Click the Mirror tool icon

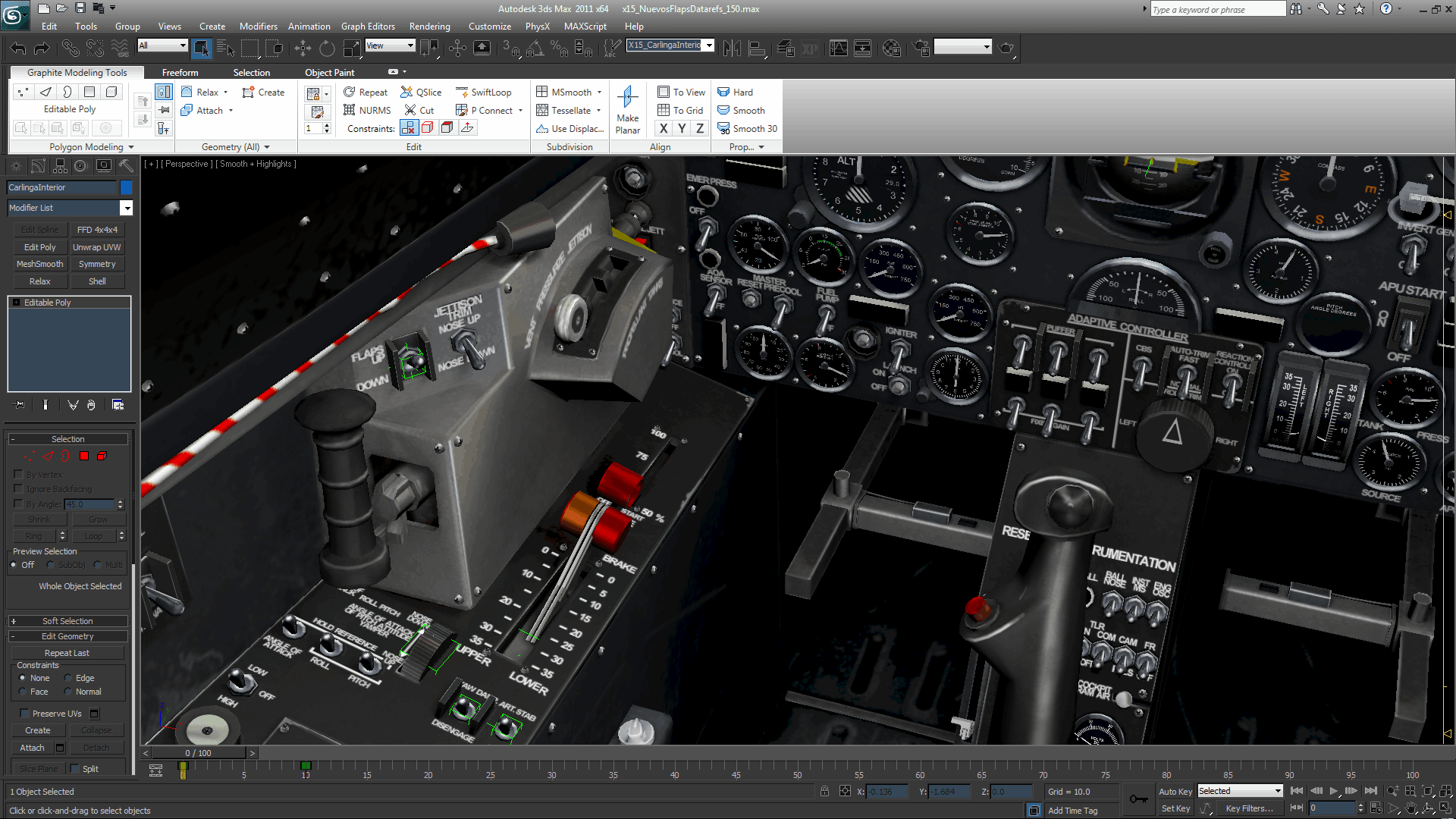[731, 49]
